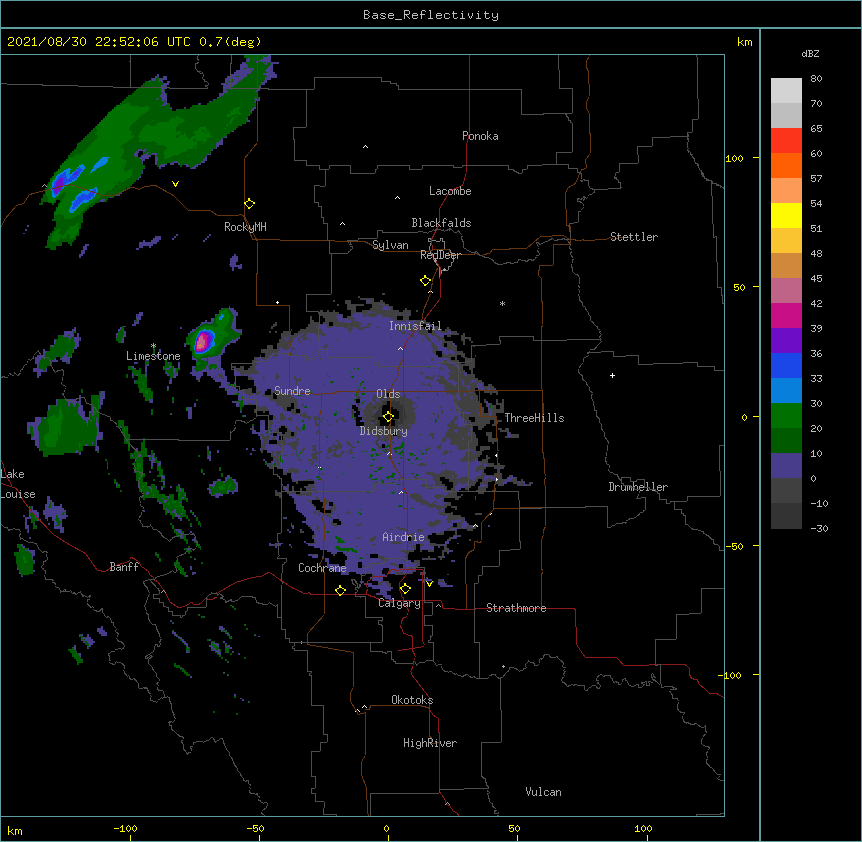Click the Sylvan label

[x=390, y=245]
